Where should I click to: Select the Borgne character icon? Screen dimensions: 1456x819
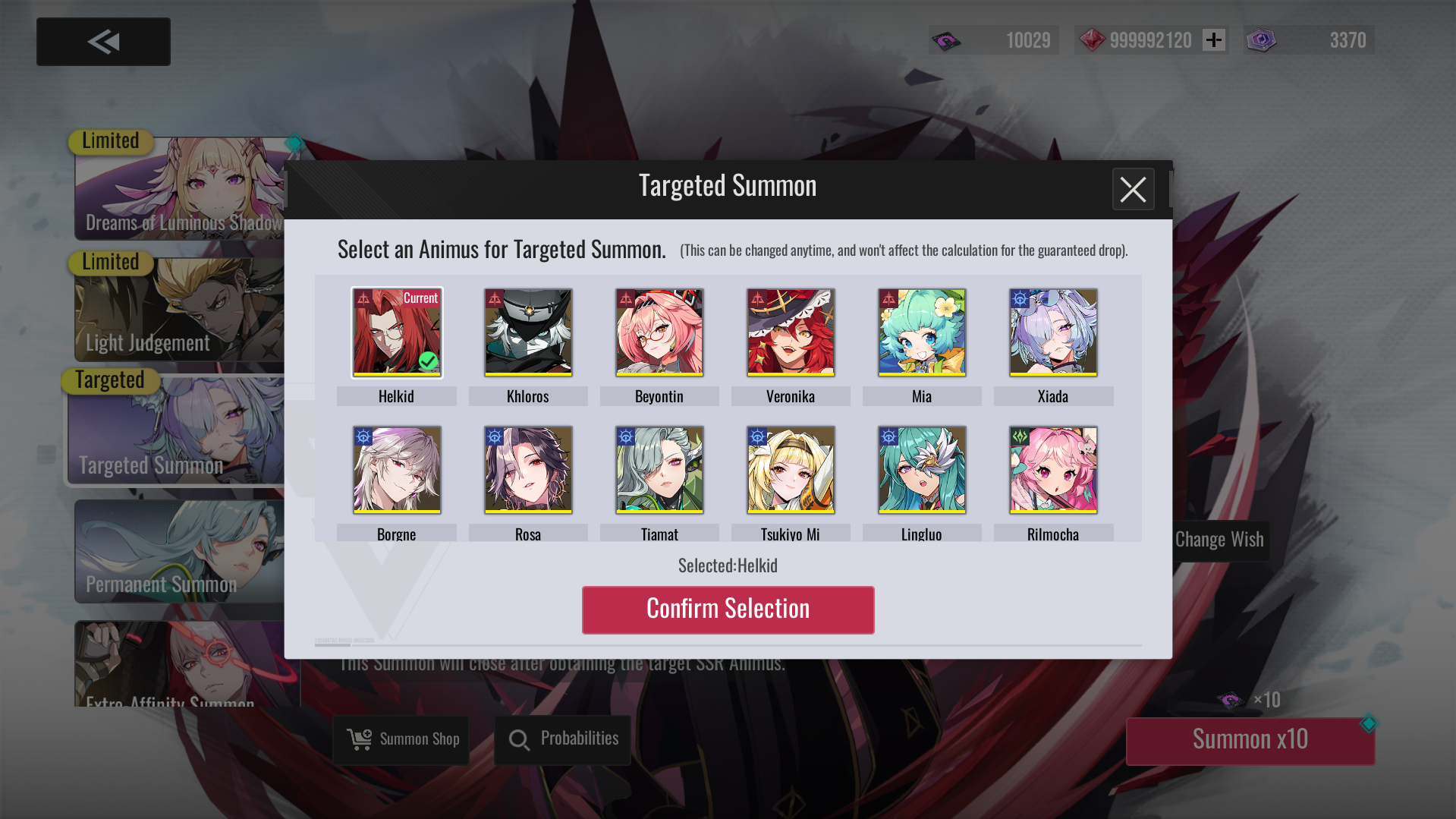[397, 470]
